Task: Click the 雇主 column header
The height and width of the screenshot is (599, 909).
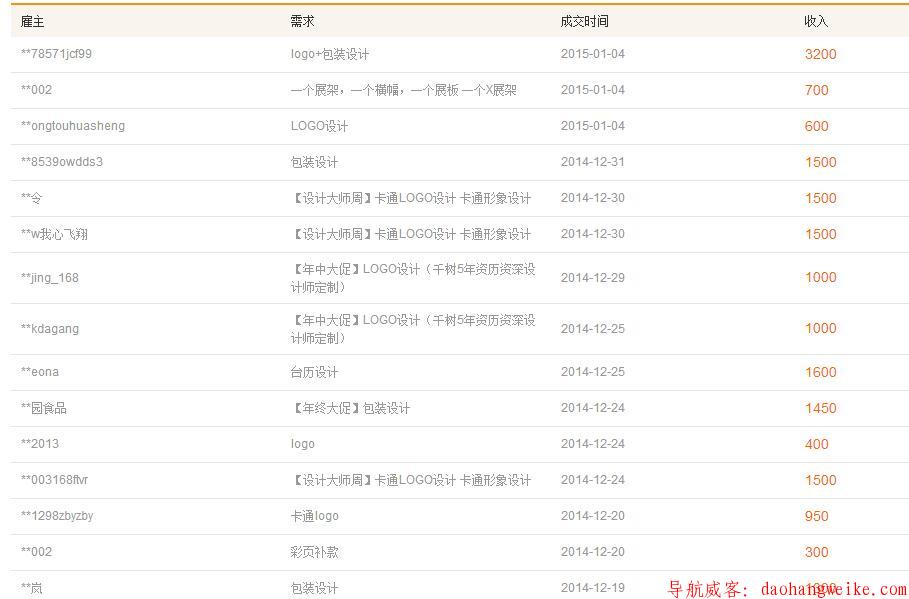Action: (32, 22)
